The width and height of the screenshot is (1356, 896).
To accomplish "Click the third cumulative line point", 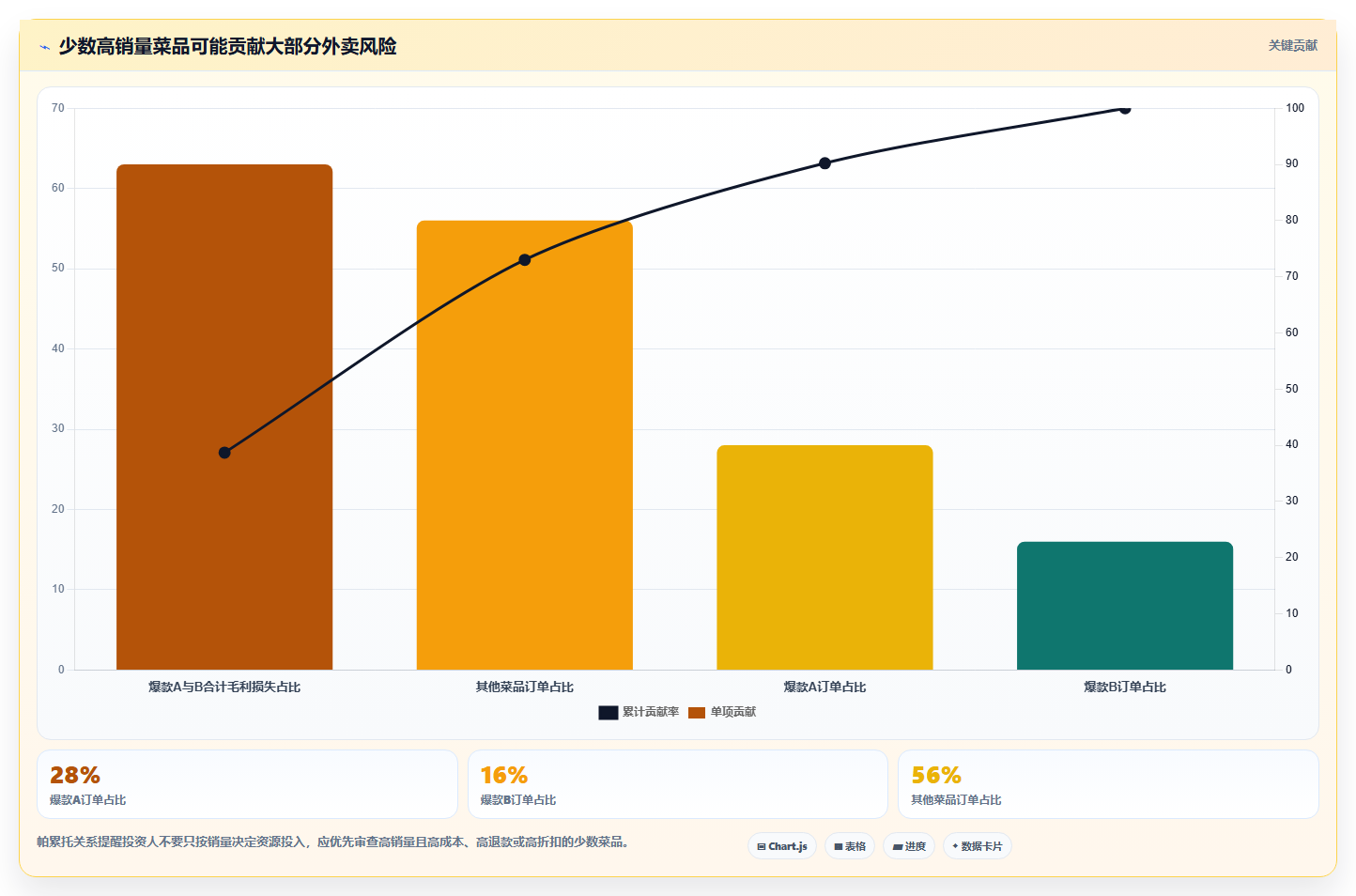I will click(824, 163).
